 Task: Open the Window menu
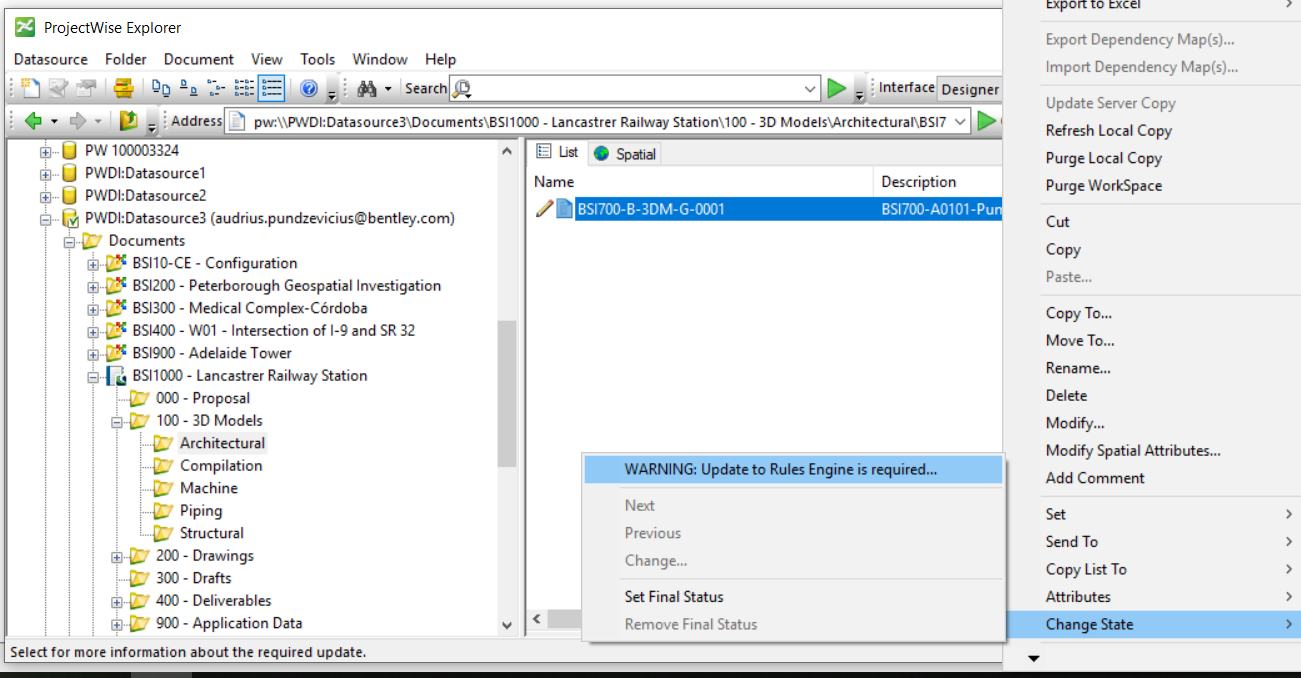(380, 59)
